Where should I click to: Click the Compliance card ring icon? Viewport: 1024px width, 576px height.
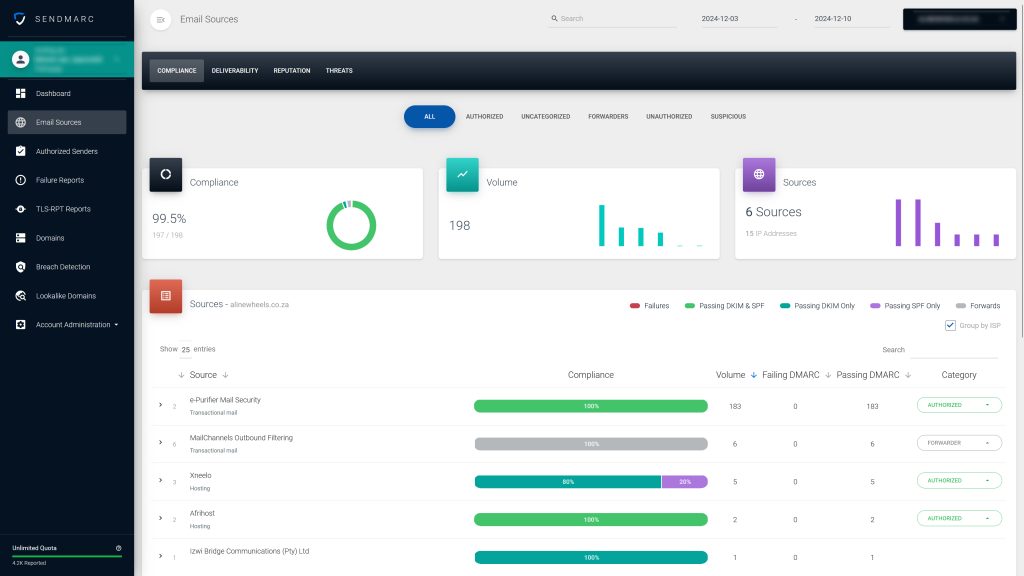[x=166, y=174]
